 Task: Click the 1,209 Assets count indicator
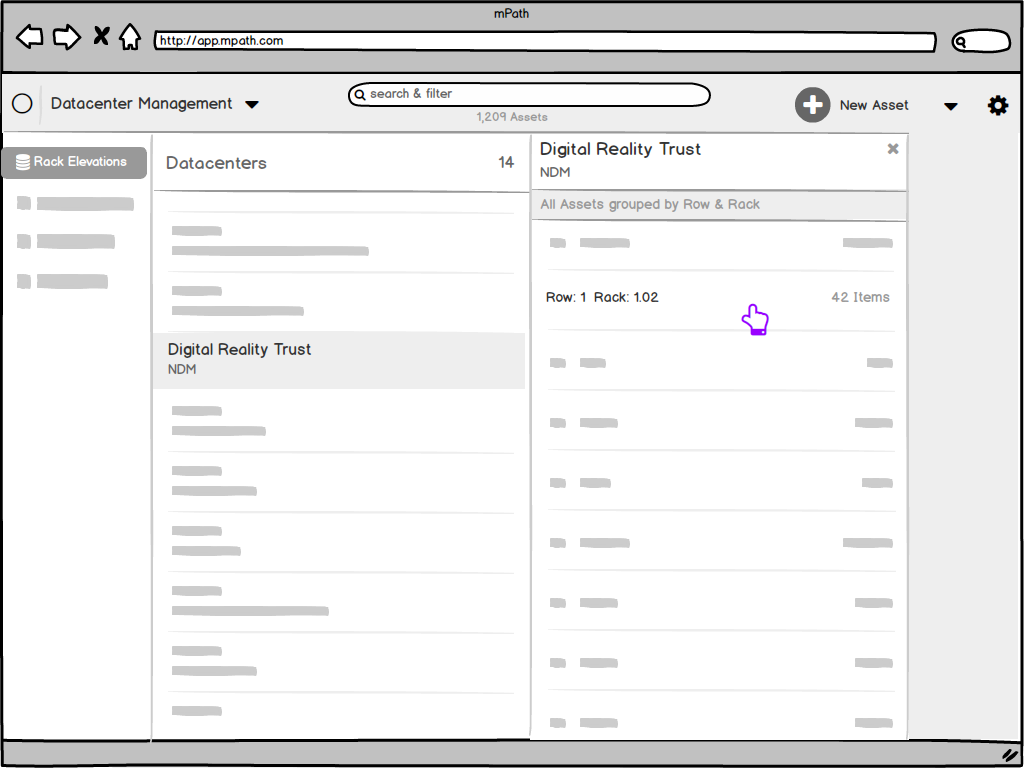[x=512, y=117]
